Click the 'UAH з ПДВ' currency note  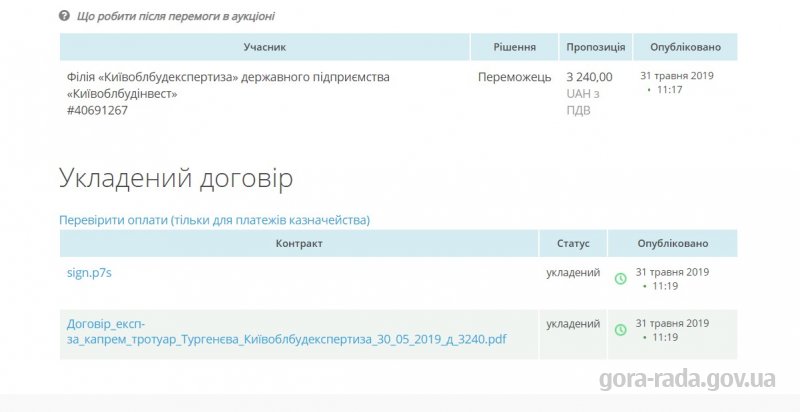(x=583, y=102)
